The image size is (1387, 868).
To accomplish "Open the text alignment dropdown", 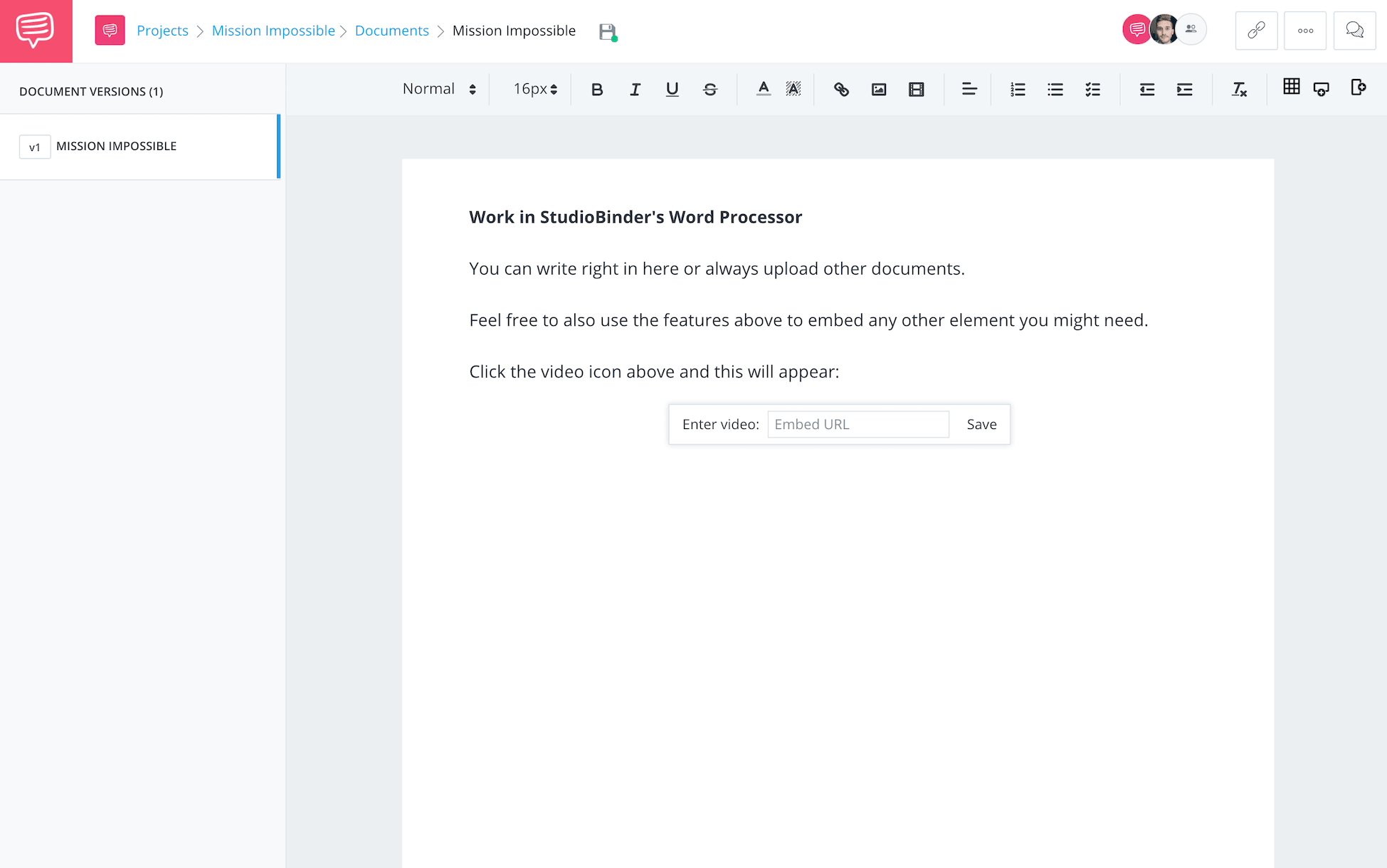I will click(x=969, y=89).
